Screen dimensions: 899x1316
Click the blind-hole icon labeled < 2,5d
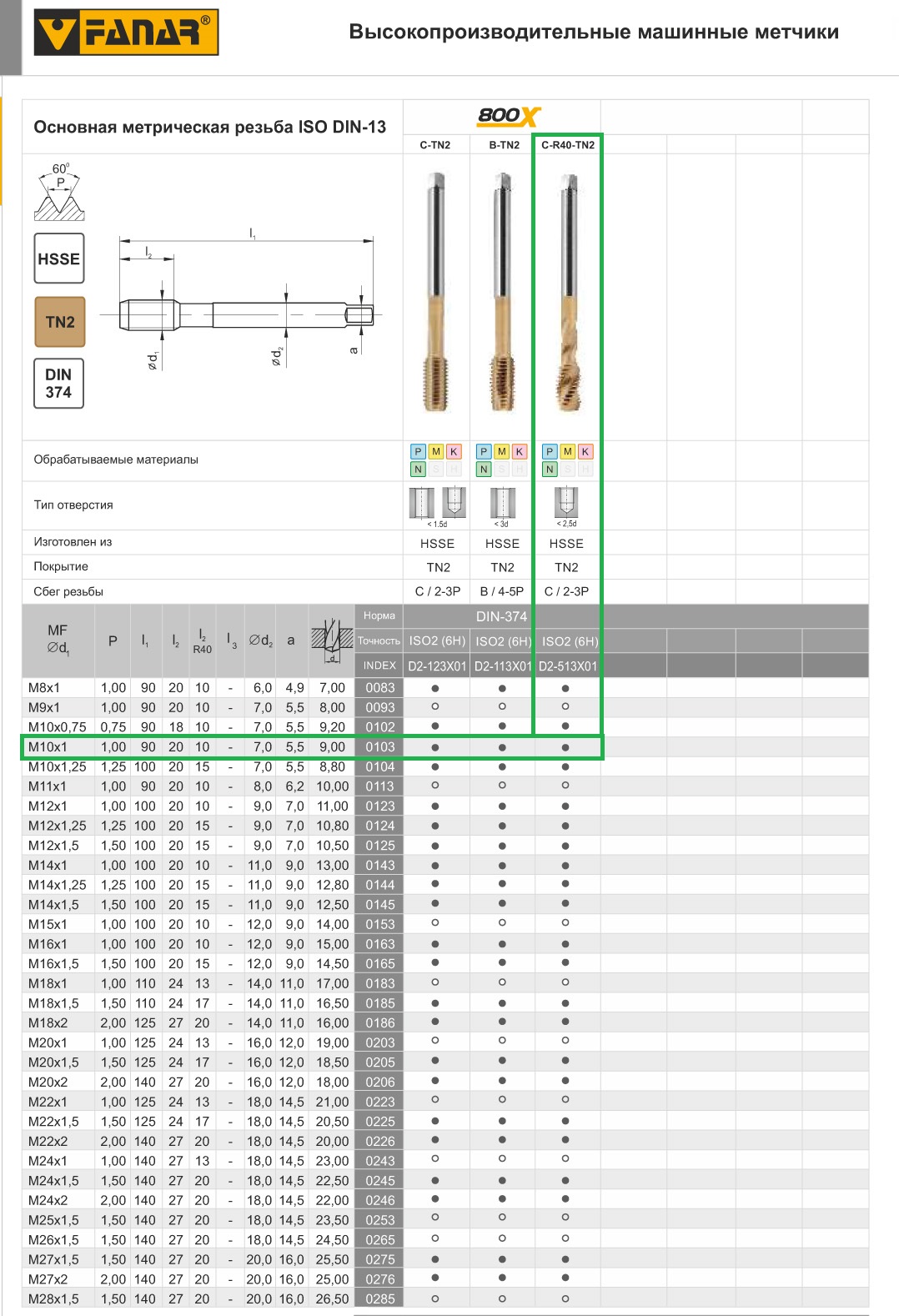566,503
